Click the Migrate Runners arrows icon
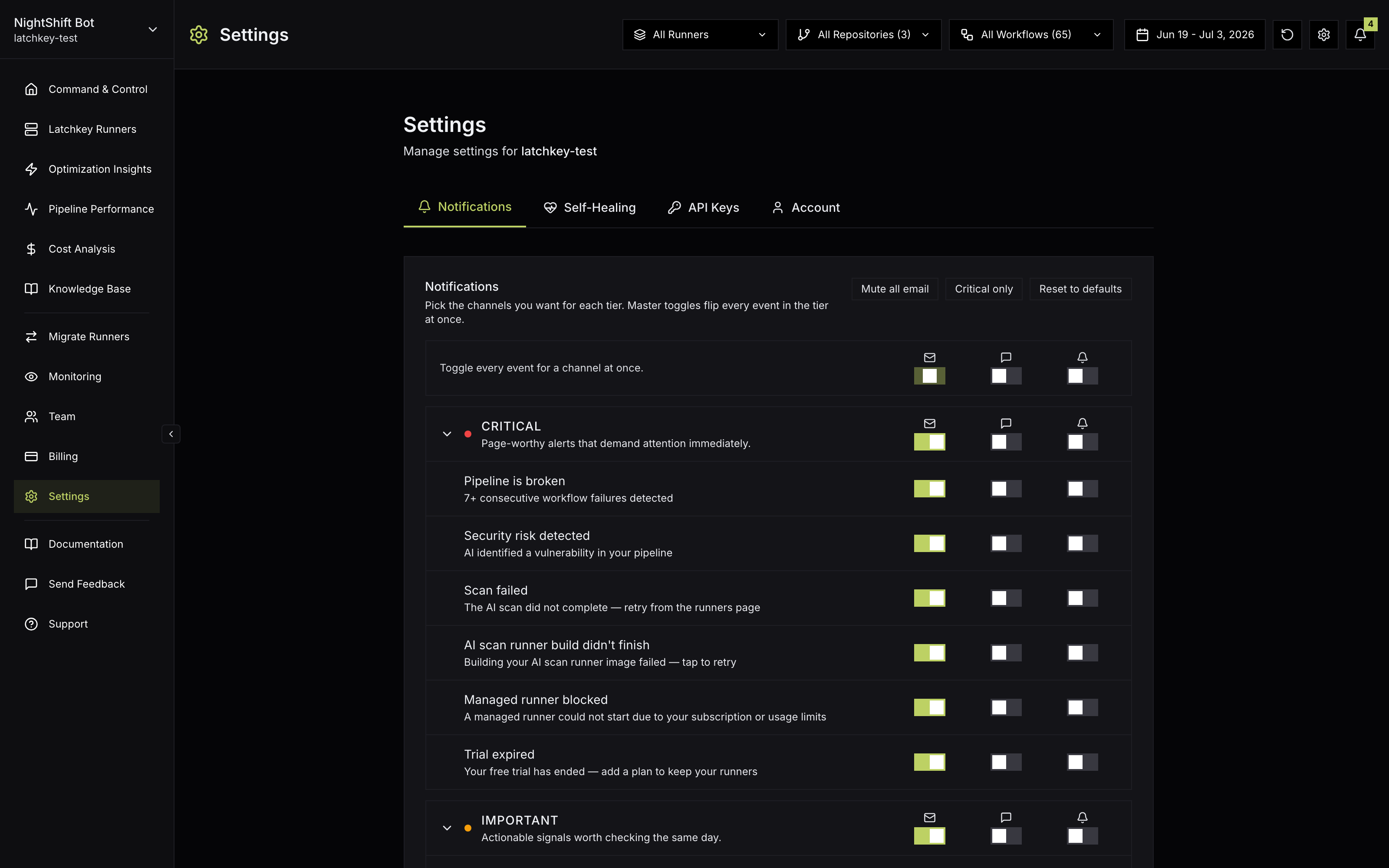 31,336
